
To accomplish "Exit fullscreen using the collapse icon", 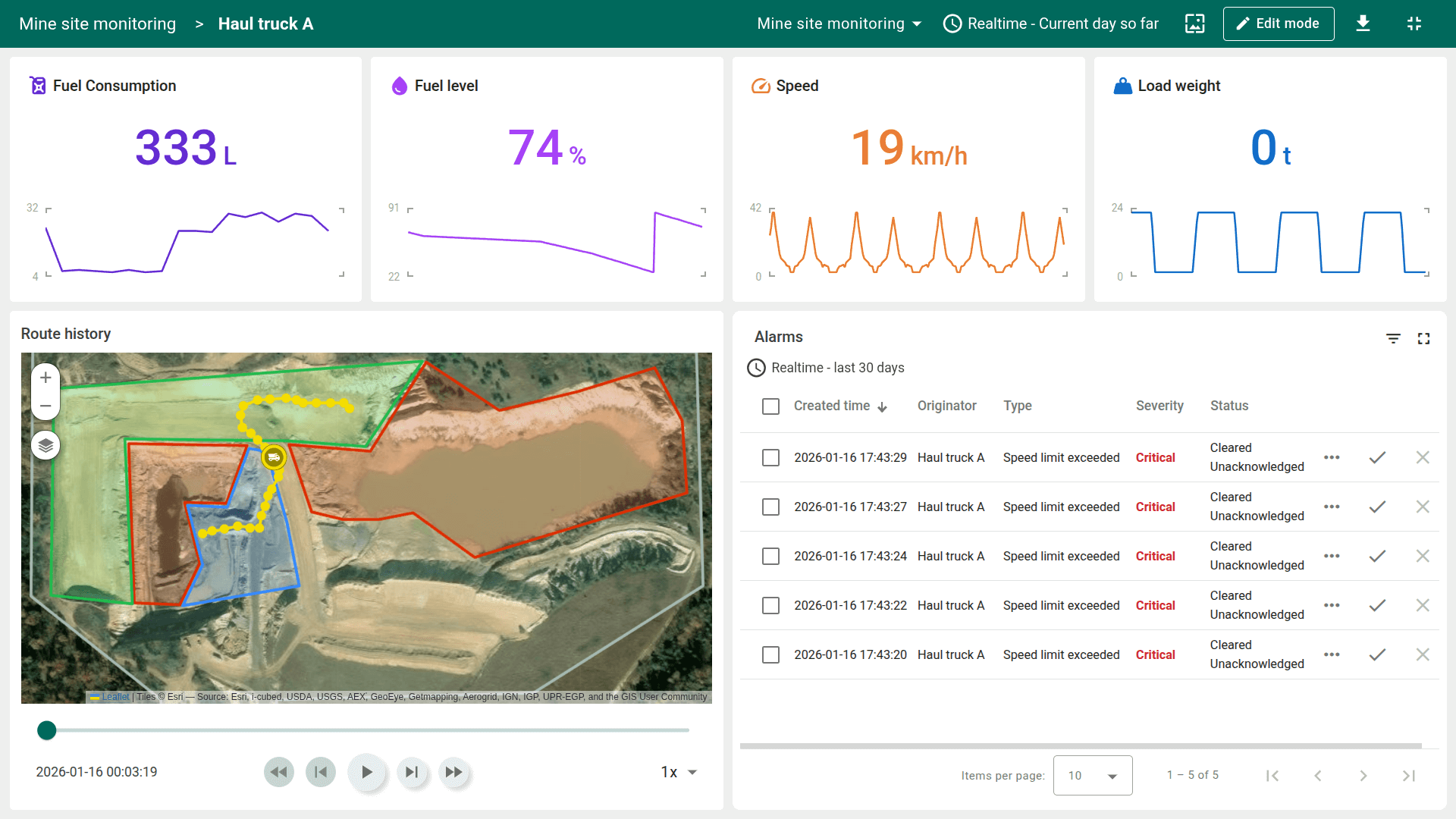I will tap(1414, 24).
